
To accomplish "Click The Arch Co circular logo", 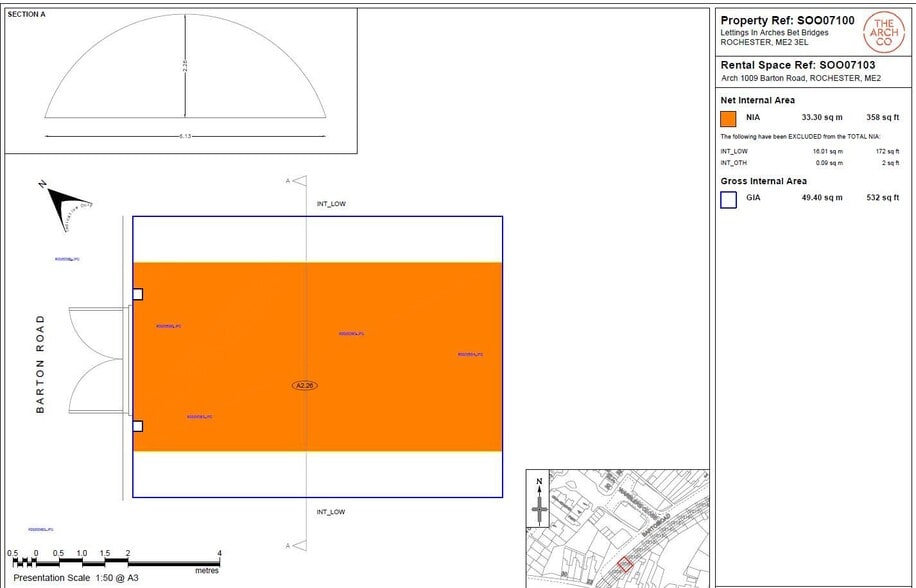I will 883,33.
